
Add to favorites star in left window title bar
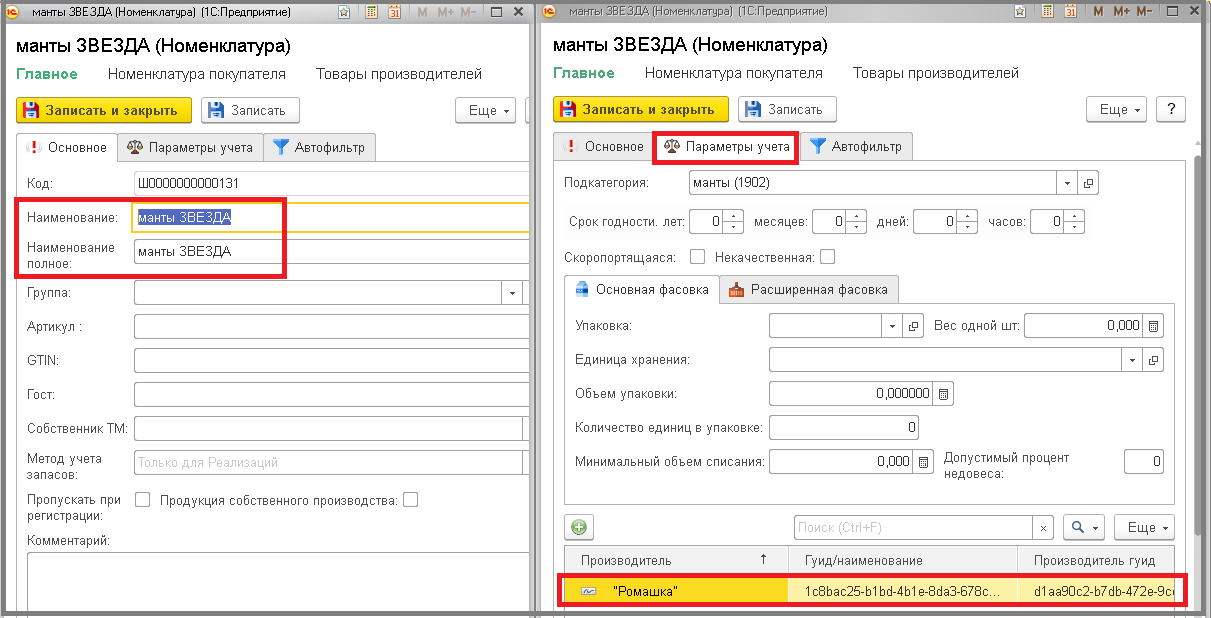coord(345,12)
